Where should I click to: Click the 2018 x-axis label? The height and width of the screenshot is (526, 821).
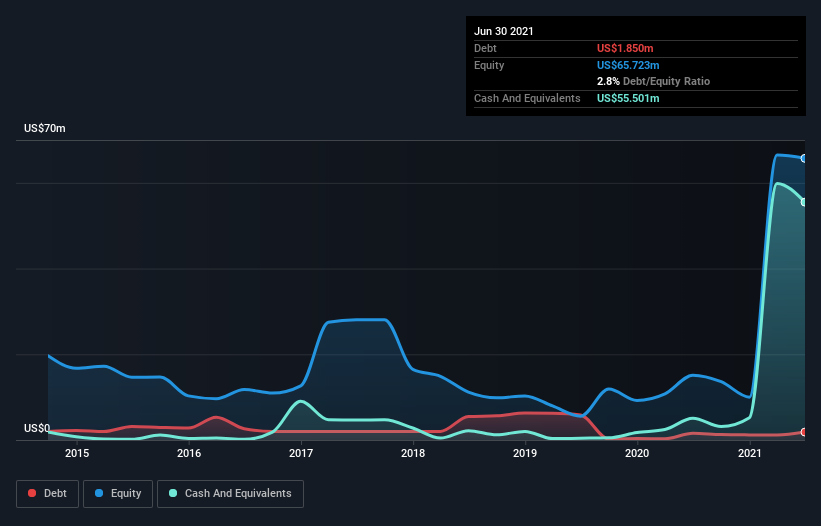(x=413, y=453)
